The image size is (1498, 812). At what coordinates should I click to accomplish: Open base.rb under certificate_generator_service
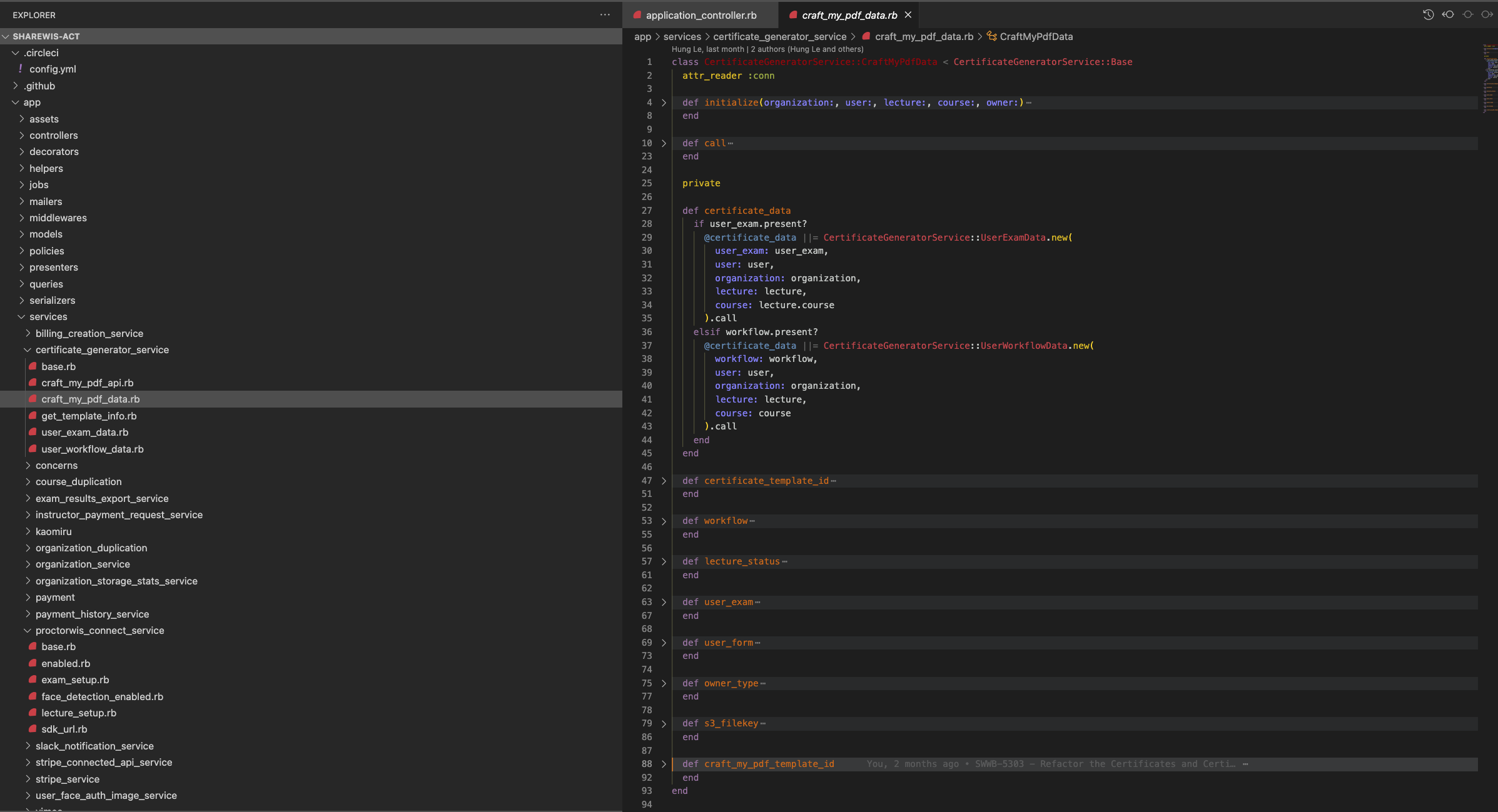pos(311,366)
